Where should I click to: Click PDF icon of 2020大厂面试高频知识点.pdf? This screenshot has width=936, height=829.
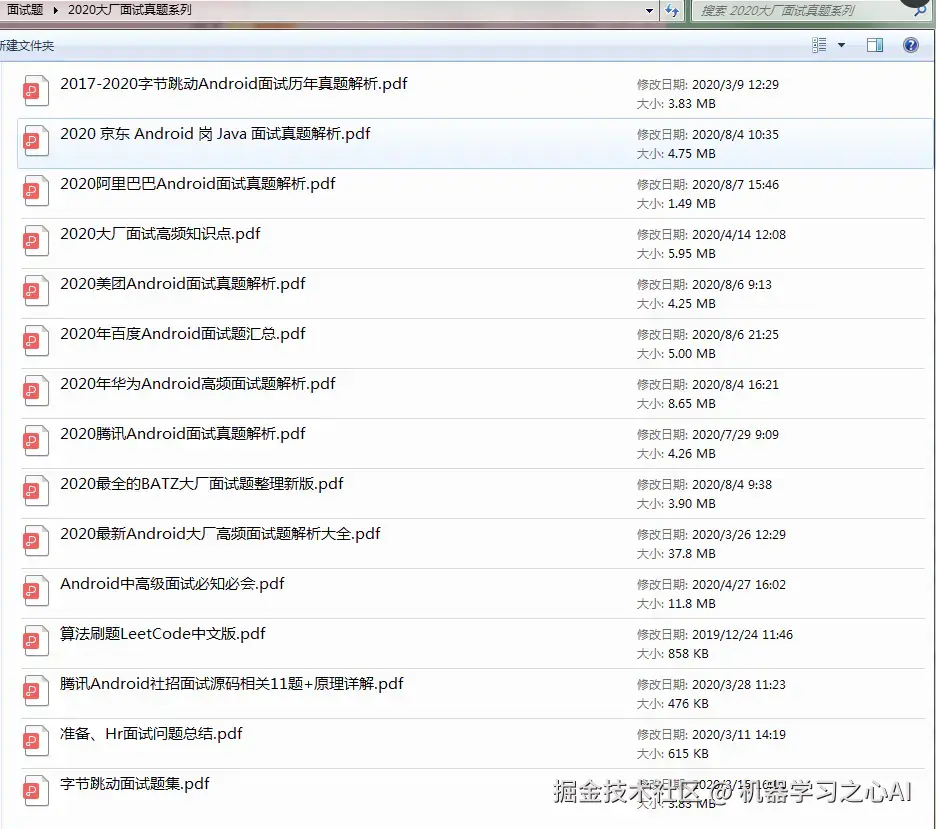35,241
